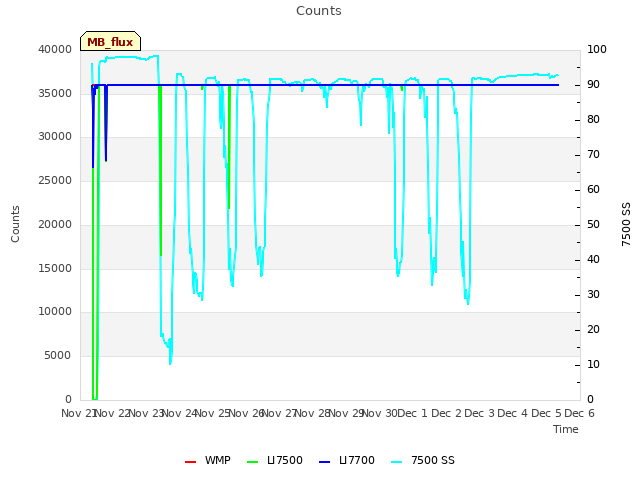Click the 15000 tick label
This screenshot has width=640, height=480.
(x=55, y=269)
